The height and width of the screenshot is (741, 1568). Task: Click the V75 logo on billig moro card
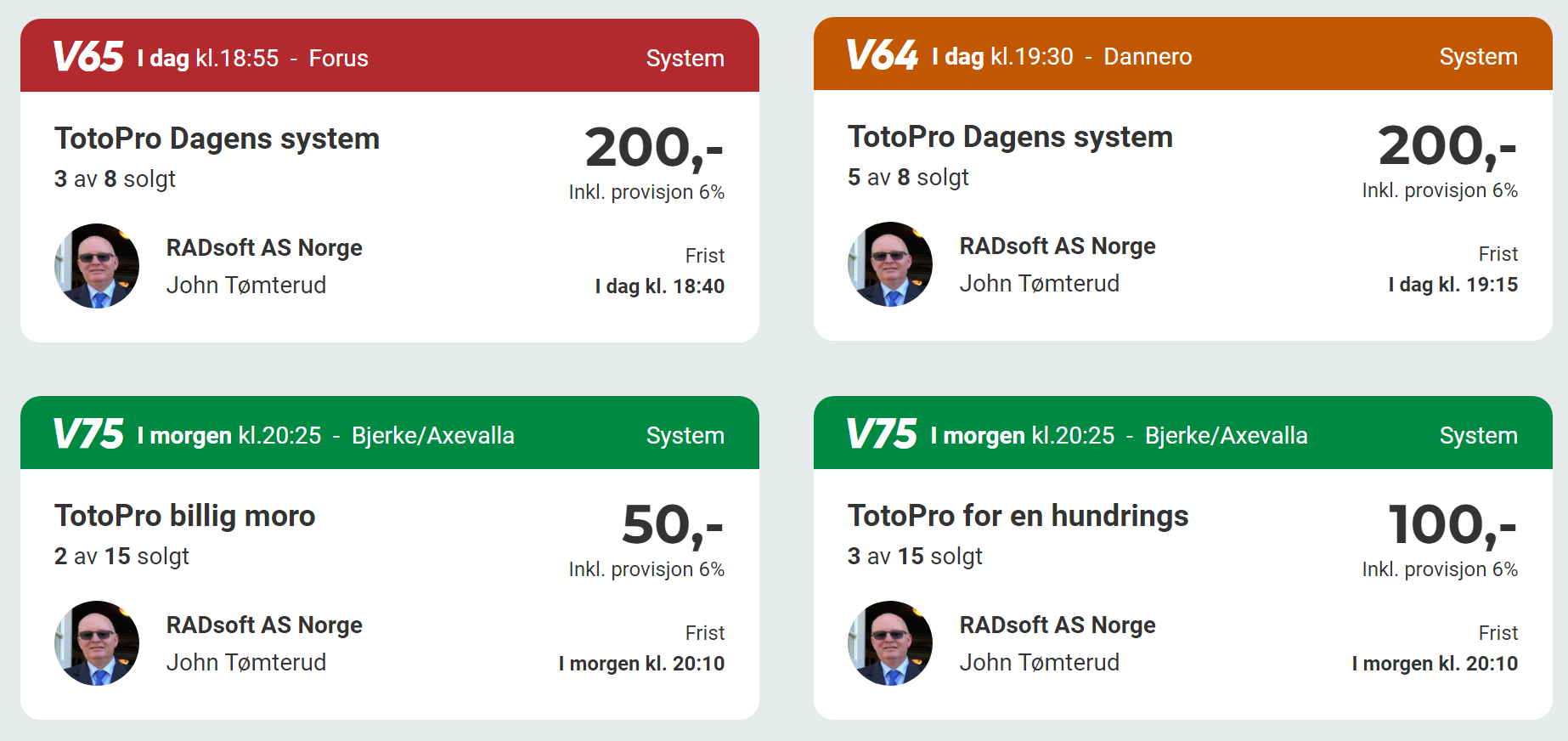[88, 434]
